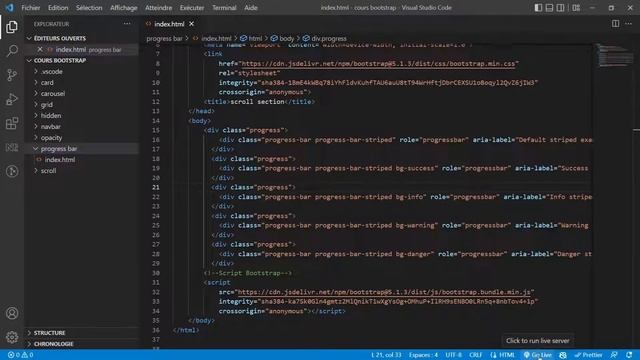The image size is (640, 360).
Task: Open the Edition menu
Action: (58, 8)
